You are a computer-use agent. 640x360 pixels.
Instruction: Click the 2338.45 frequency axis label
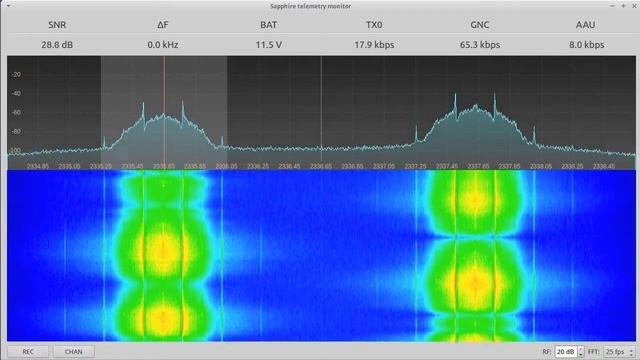click(x=604, y=167)
